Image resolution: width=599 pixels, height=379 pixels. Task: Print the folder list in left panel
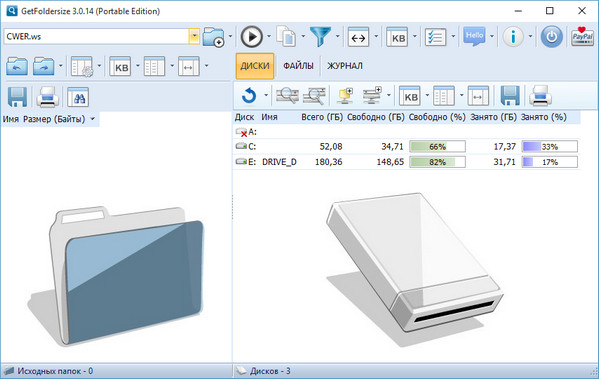pos(47,97)
